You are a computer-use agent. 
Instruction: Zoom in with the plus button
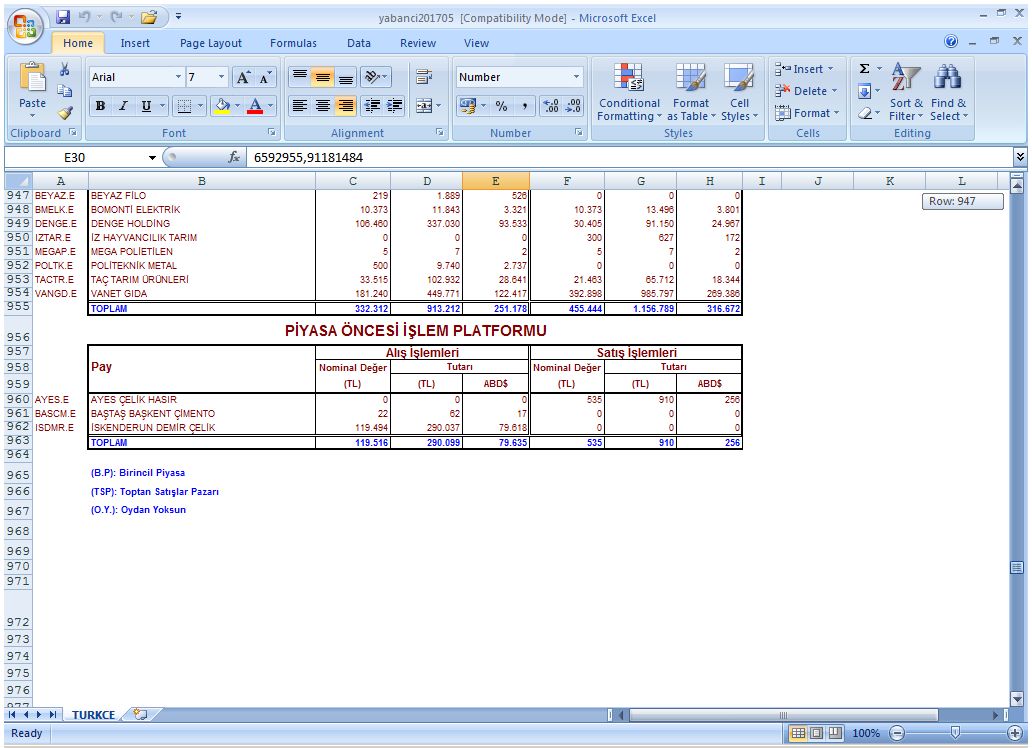click(x=1015, y=733)
